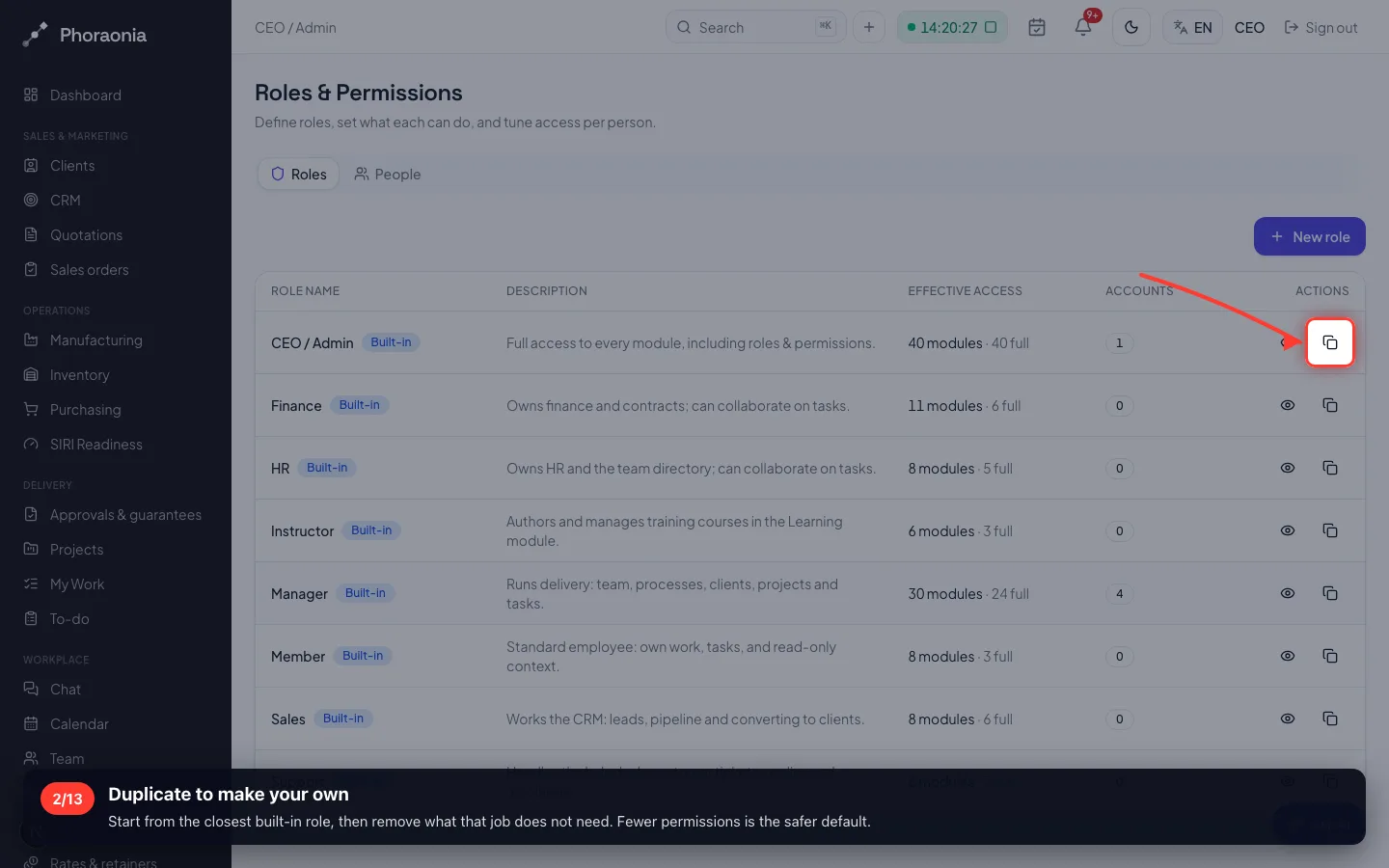Open the calendar check icon in top bar
The height and width of the screenshot is (868, 1389).
tap(1037, 27)
